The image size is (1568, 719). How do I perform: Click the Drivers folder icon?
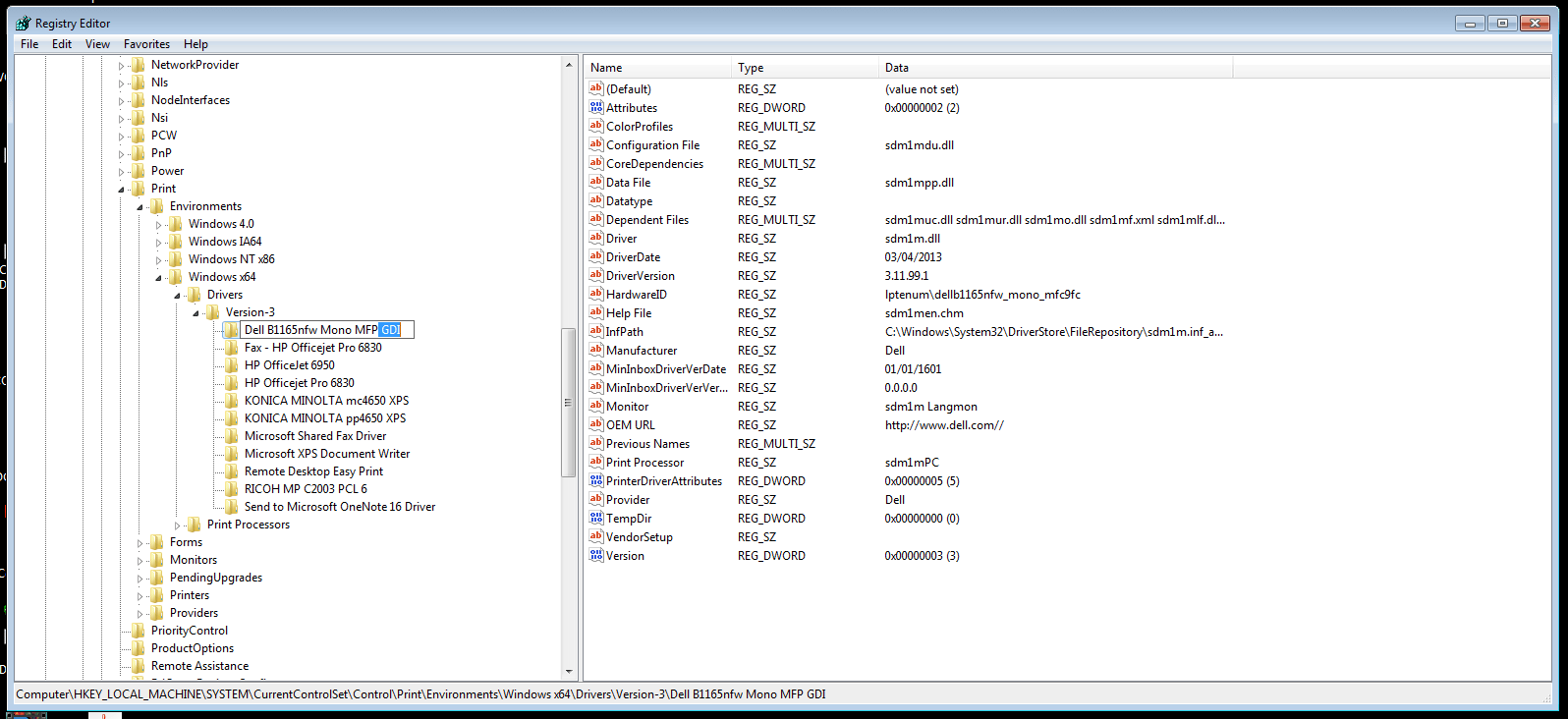[x=195, y=295]
